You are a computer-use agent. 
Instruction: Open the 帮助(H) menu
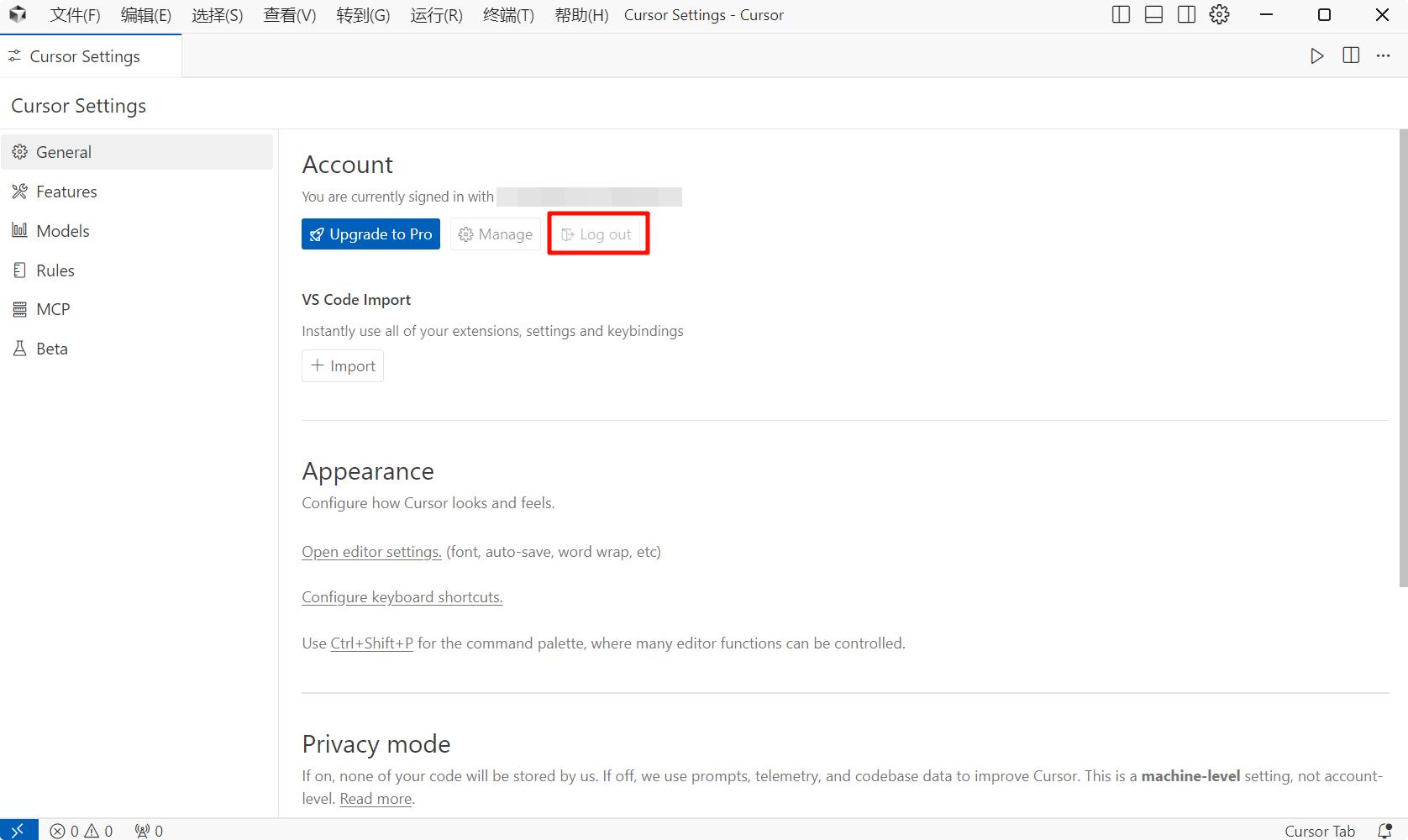coord(581,15)
